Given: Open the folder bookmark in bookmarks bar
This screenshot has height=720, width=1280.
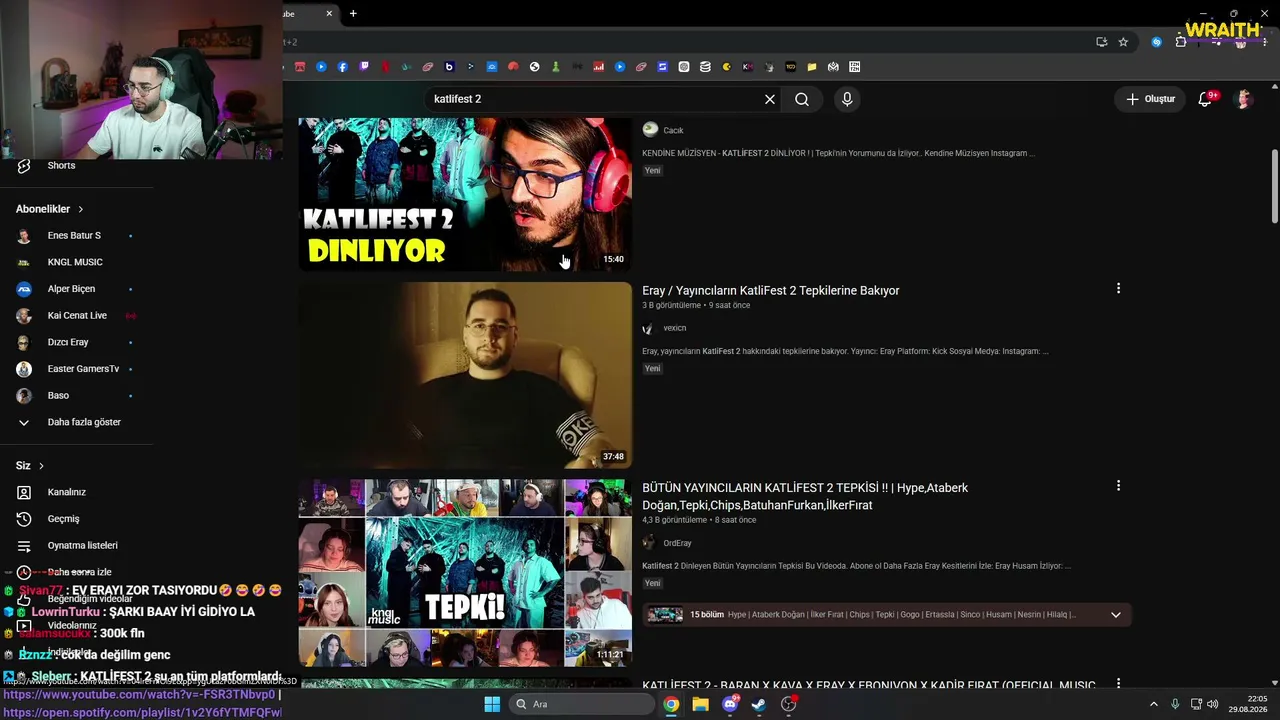Looking at the screenshot, I should [812, 67].
